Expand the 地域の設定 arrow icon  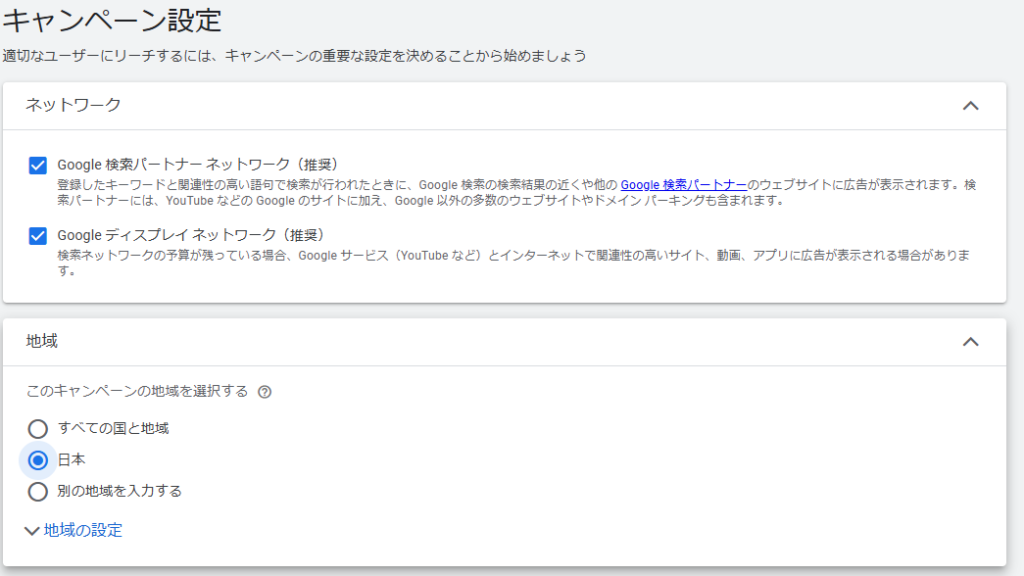(x=32, y=531)
